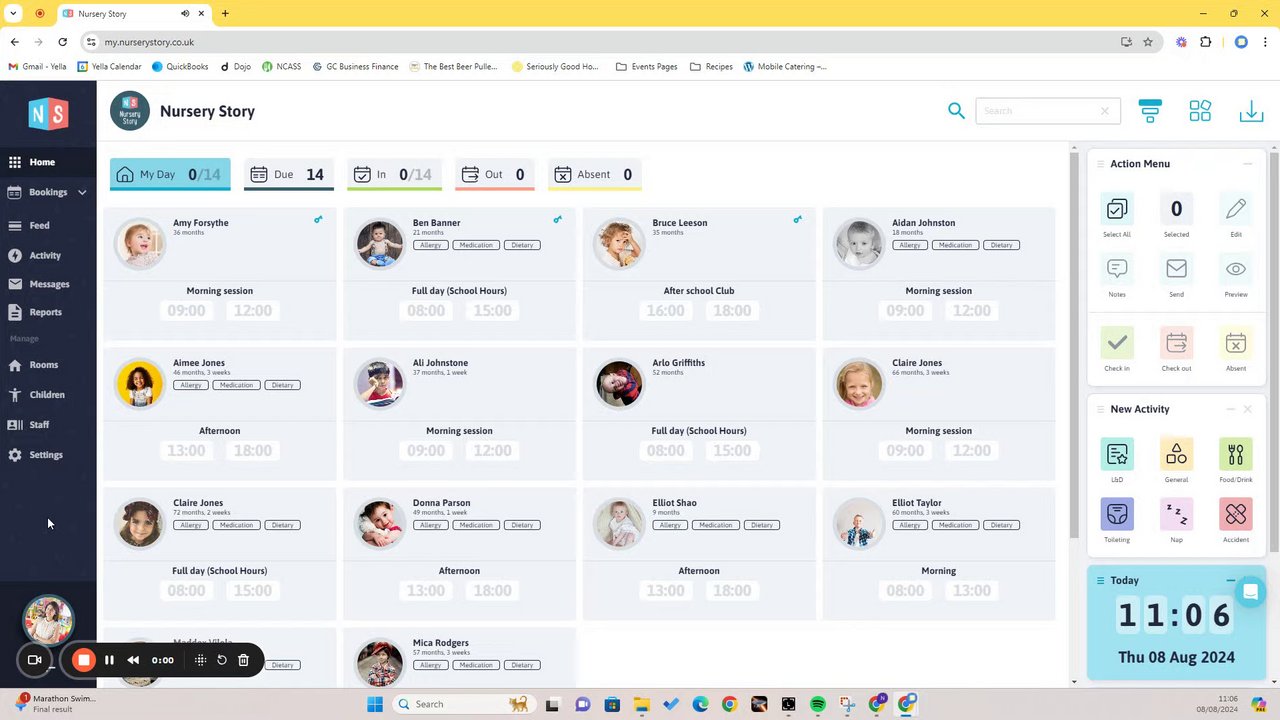Click the Dietary tag on Donna Parson
The width and height of the screenshot is (1280, 720).
point(522,525)
